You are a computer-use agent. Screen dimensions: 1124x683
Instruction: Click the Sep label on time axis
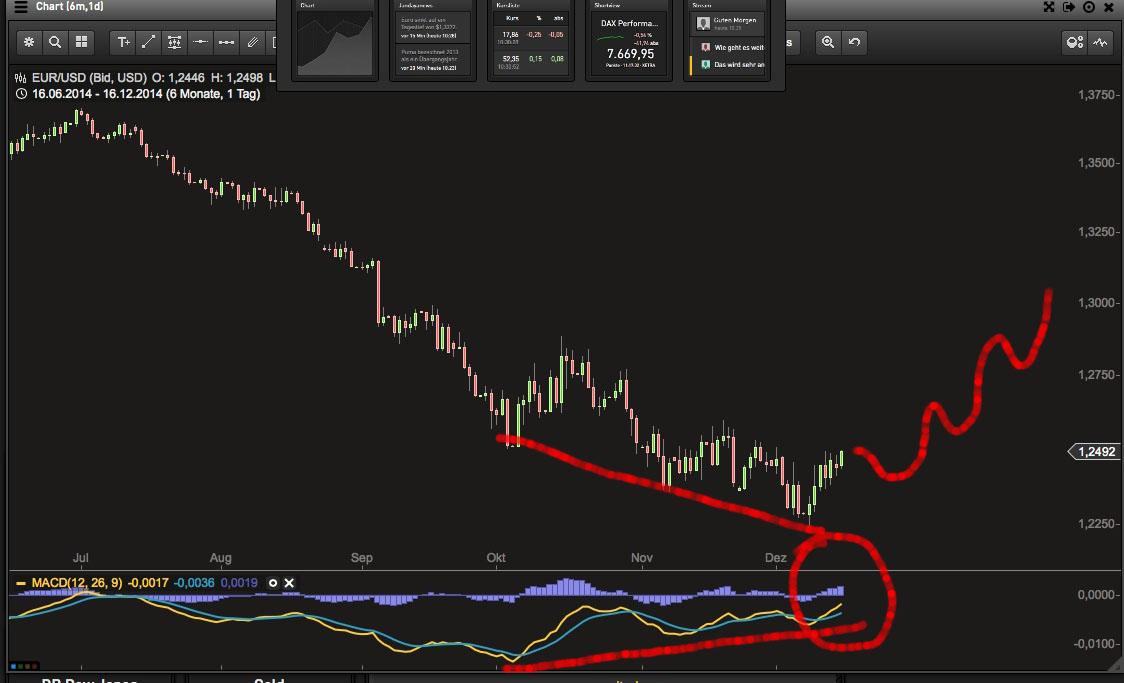tap(361, 558)
